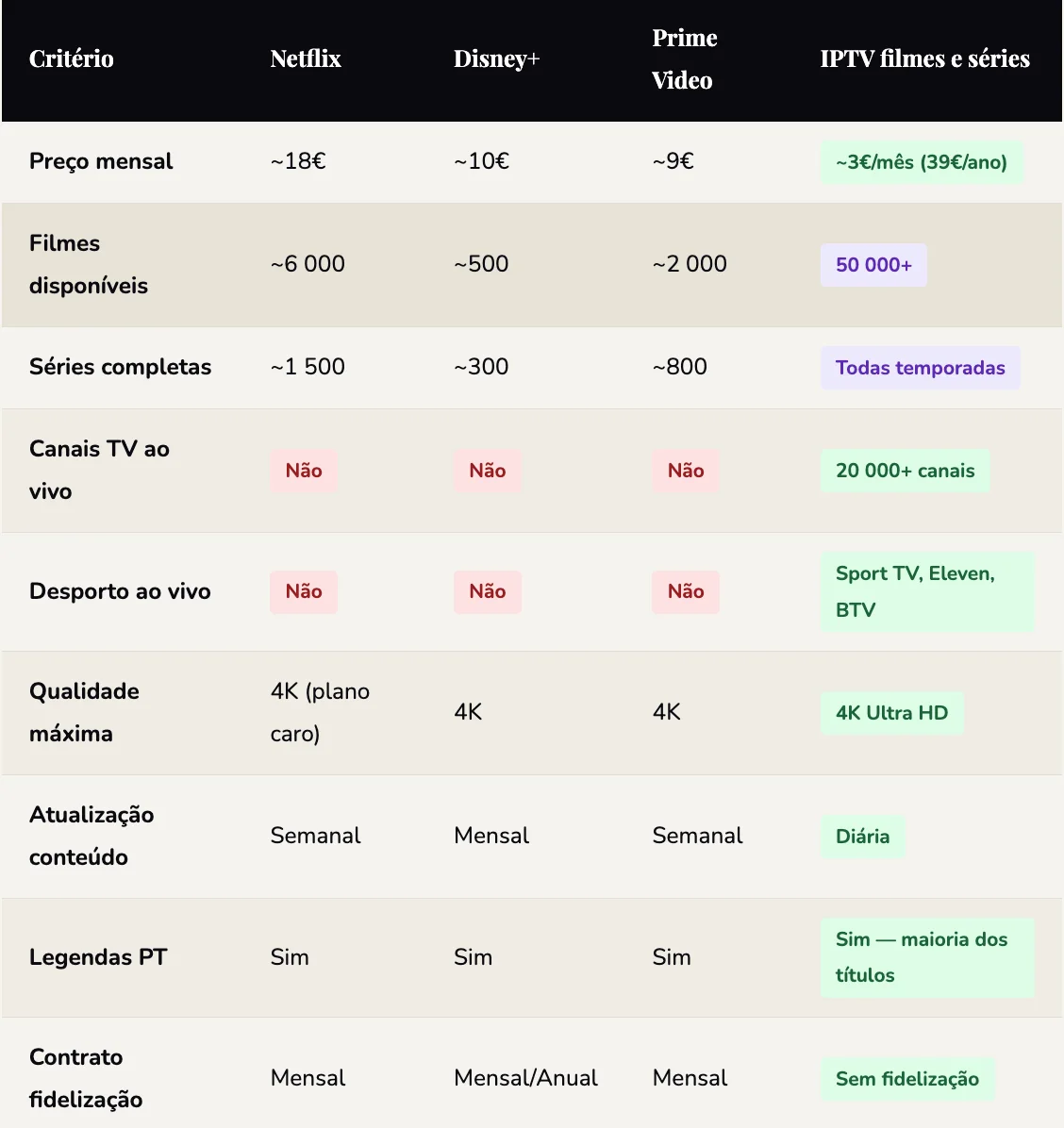Screen dimensions: 1064x1128
Task: Click the Diária update badge
Action: (x=862, y=837)
